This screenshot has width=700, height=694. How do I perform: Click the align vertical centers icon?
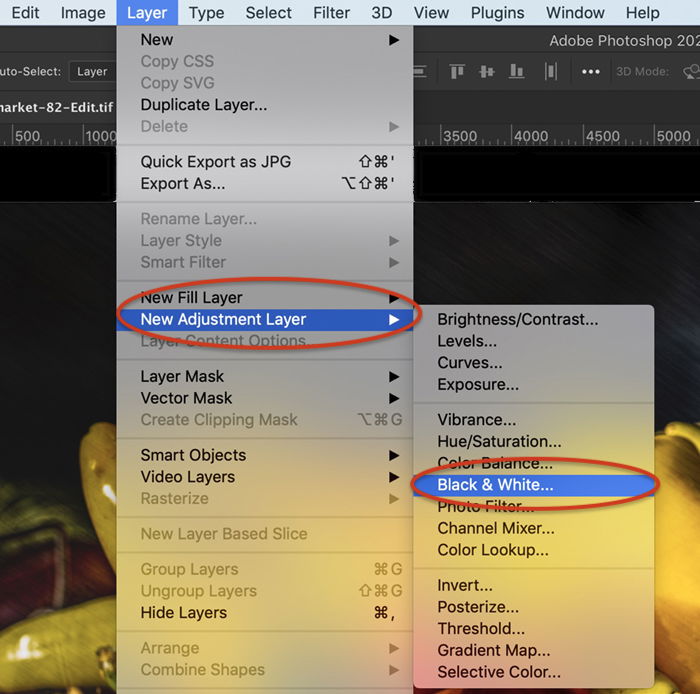point(486,71)
